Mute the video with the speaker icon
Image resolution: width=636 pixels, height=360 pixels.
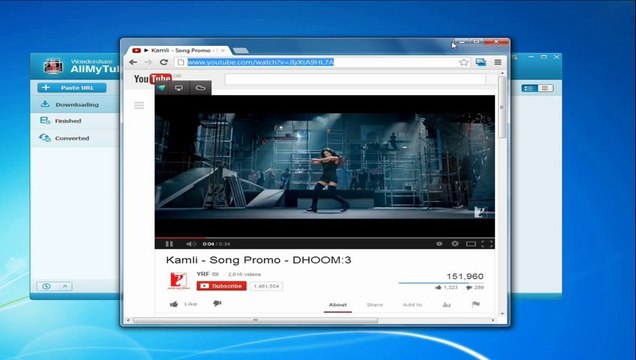[190, 244]
